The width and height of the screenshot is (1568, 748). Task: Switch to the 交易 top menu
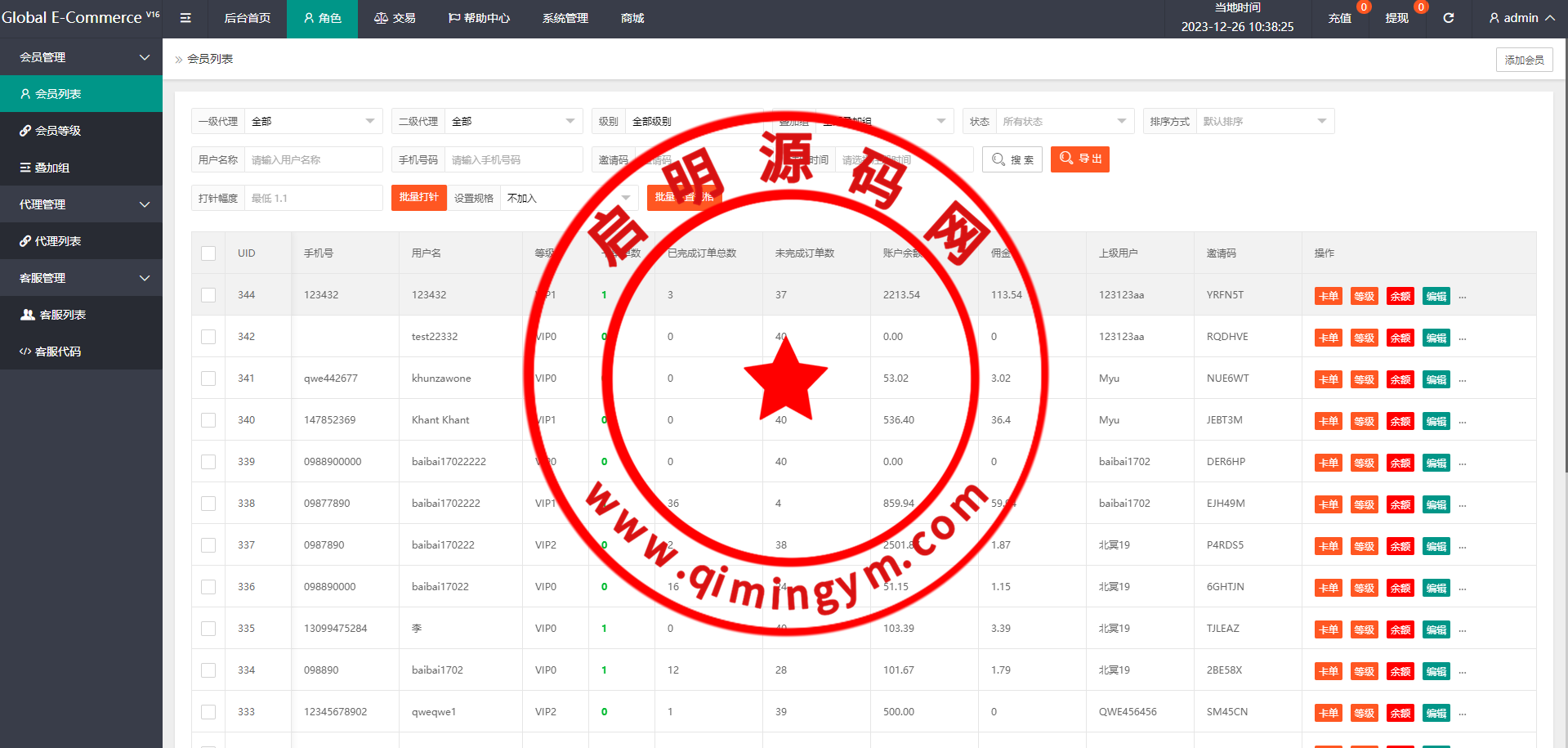click(395, 18)
